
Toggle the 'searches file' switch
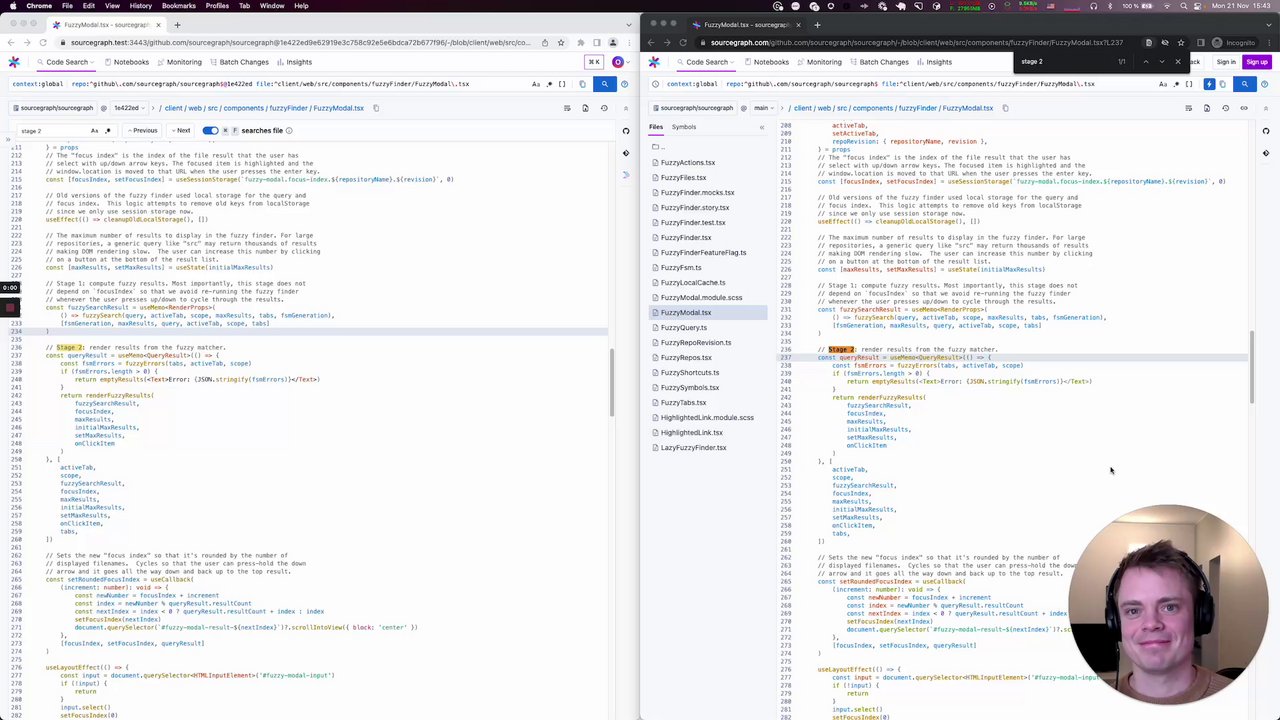(x=210, y=131)
